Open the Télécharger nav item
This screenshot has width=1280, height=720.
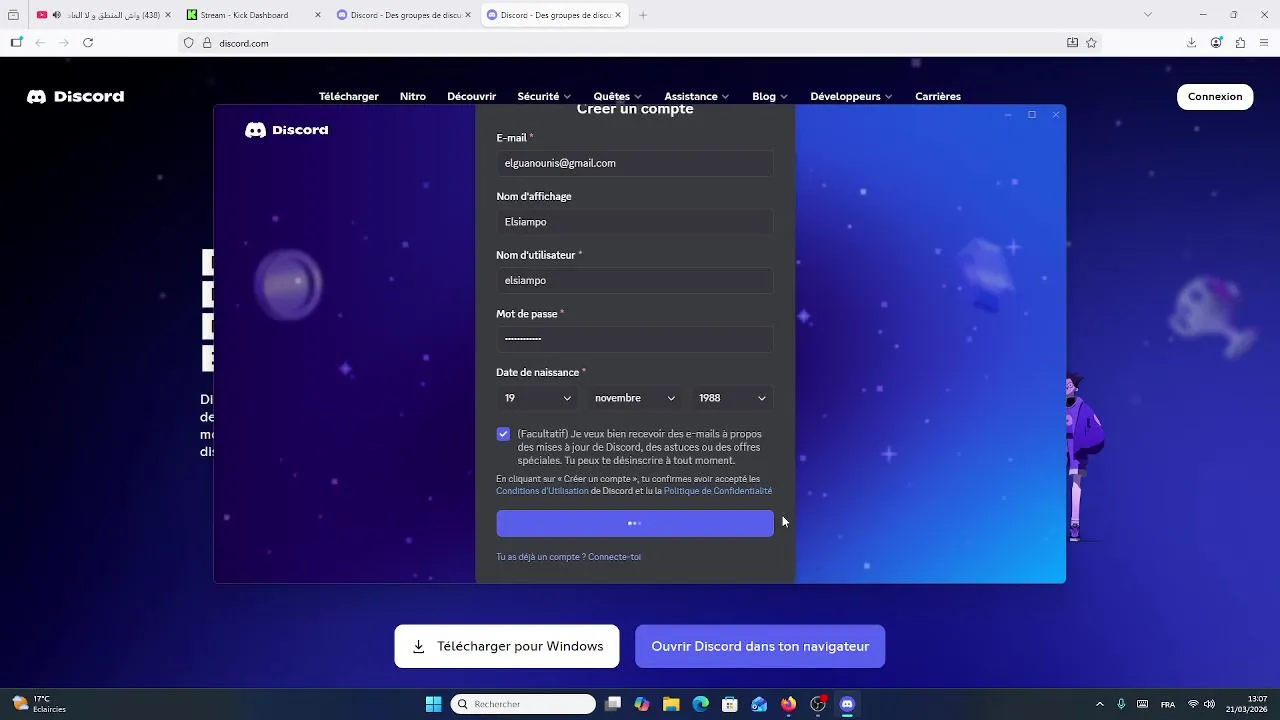click(x=349, y=97)
